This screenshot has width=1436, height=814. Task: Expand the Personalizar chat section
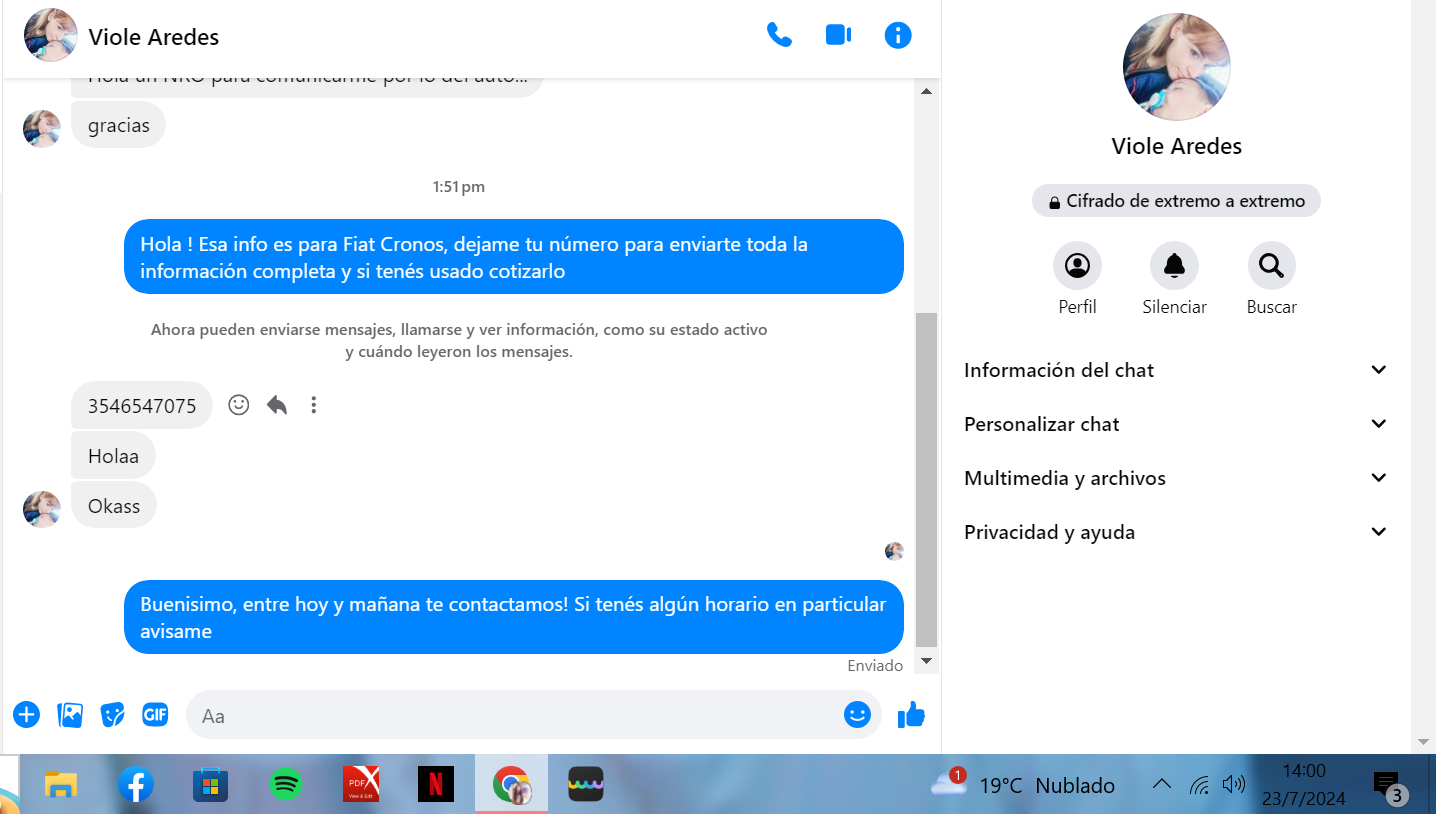[1175, 424]
